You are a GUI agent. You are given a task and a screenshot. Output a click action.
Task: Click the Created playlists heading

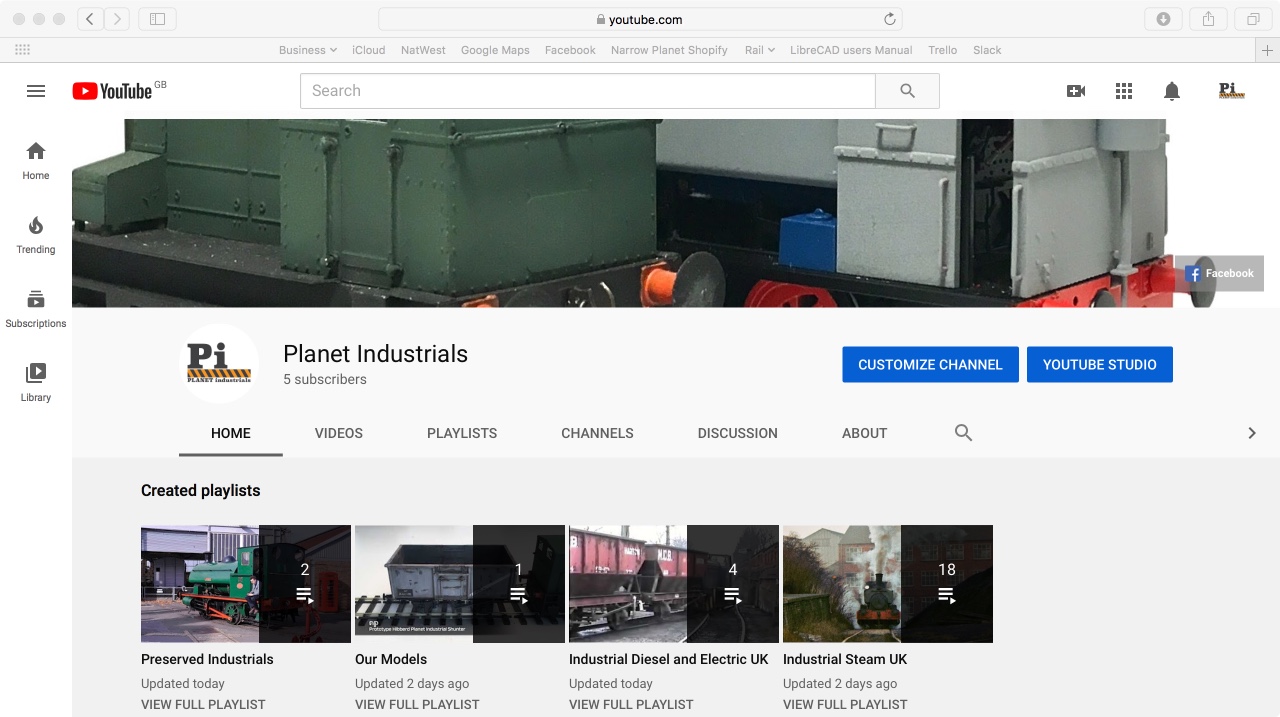click(x=200, y=491)
